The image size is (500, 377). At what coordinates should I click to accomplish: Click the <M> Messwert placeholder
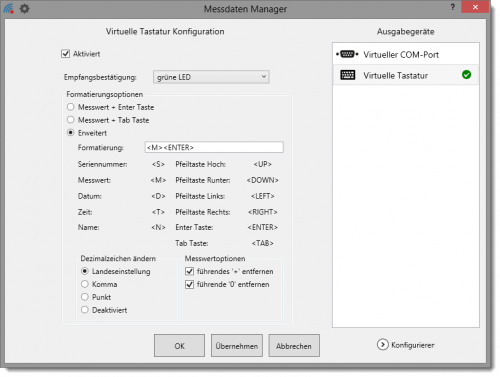158,180
